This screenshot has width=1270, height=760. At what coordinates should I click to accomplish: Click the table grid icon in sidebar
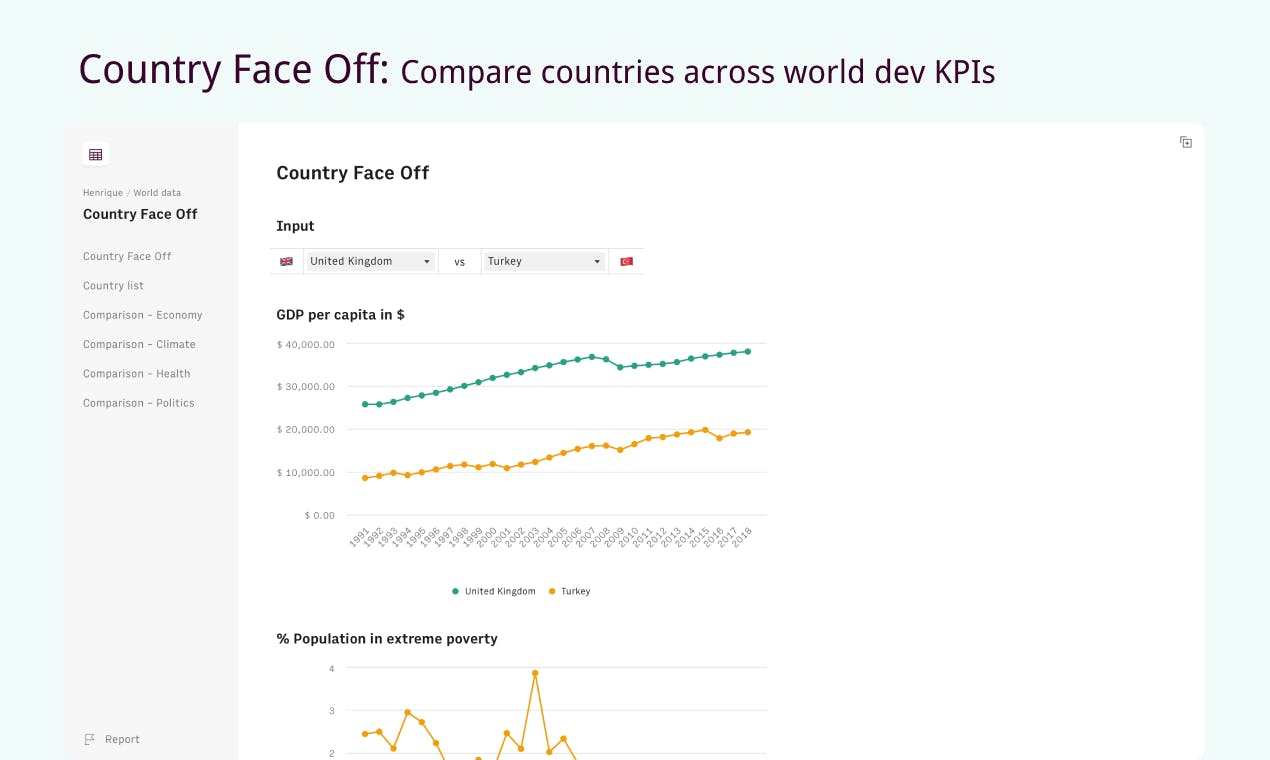click(96, 154)
